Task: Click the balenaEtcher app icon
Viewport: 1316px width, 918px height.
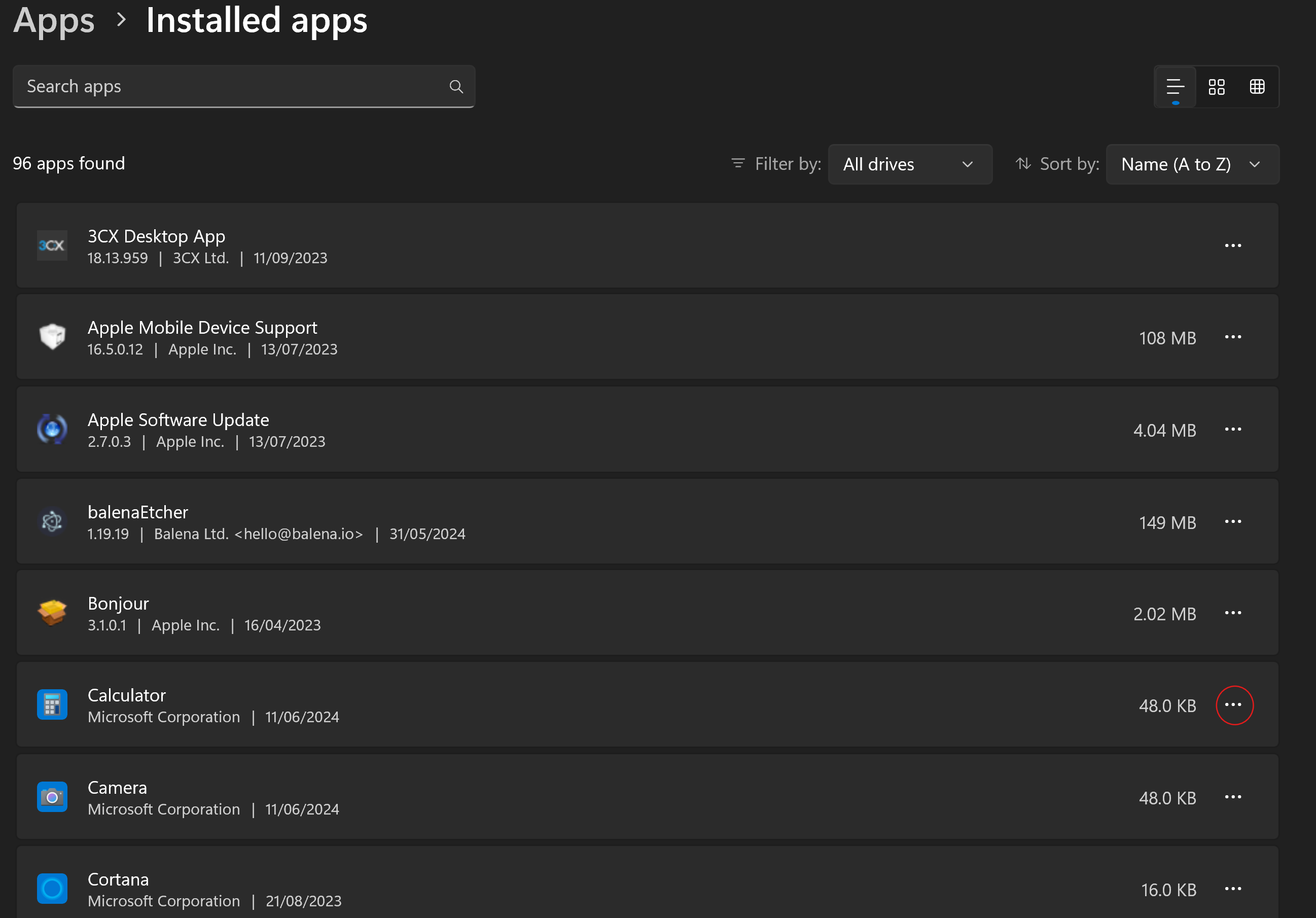Action: click(52, 522)
